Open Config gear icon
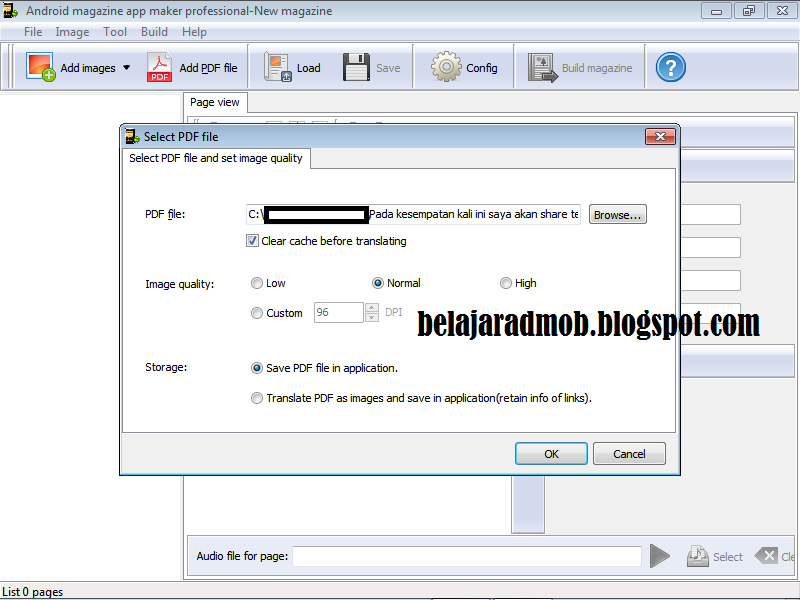Viewport: 800px width, 600px height. tap(446, 66)
